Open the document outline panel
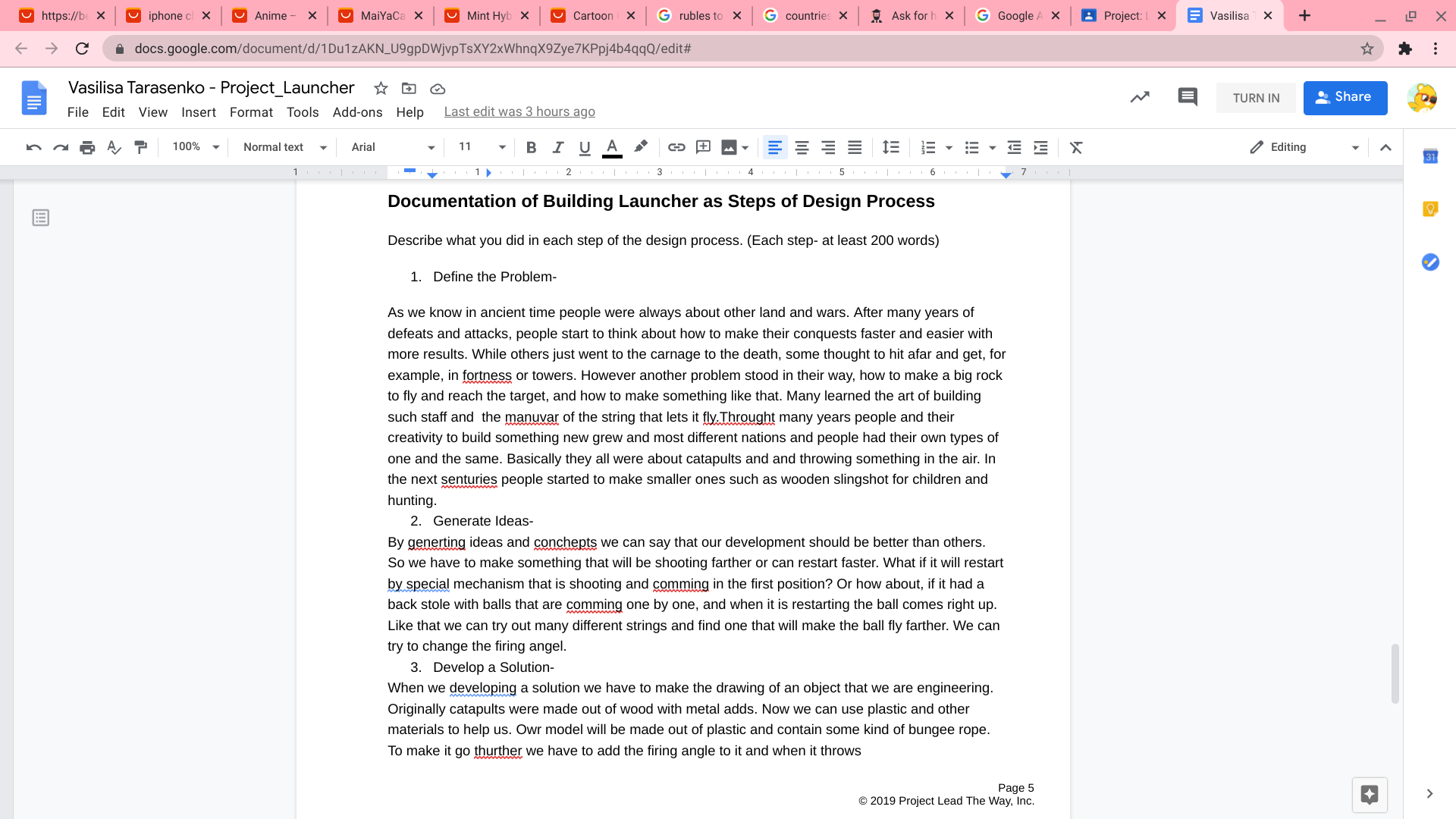 41,218
